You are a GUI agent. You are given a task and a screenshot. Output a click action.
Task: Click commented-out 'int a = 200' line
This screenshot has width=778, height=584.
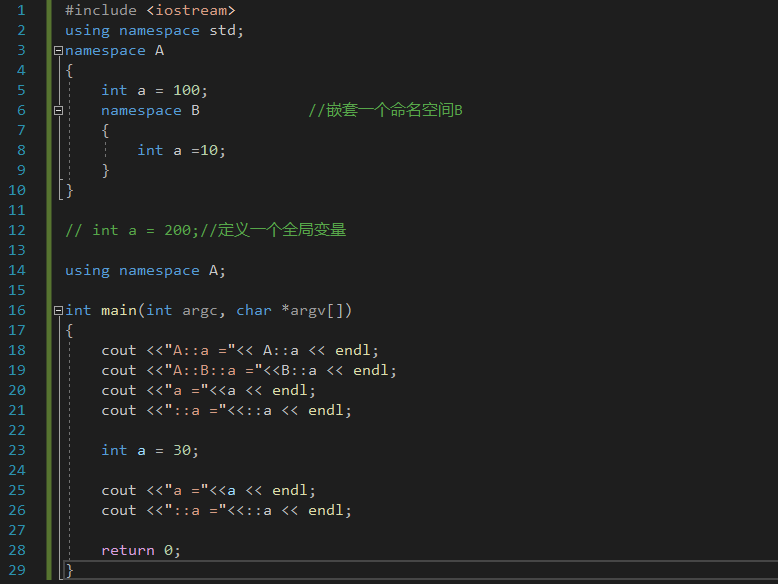click(205, 230)
